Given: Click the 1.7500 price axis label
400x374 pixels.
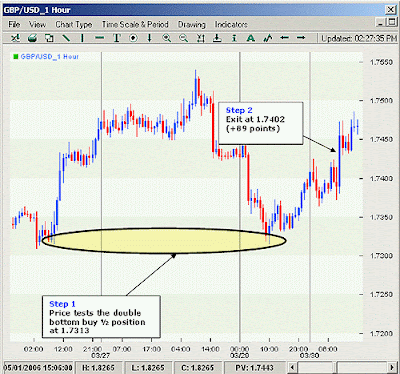Looking at the screenshot, I should (x=381, y=101).
